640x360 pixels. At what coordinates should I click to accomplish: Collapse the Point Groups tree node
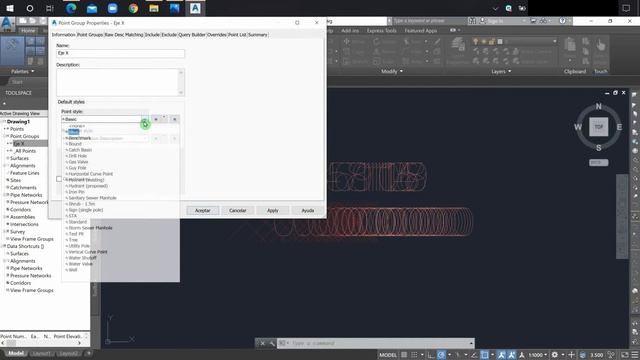(x=5, y=136)
